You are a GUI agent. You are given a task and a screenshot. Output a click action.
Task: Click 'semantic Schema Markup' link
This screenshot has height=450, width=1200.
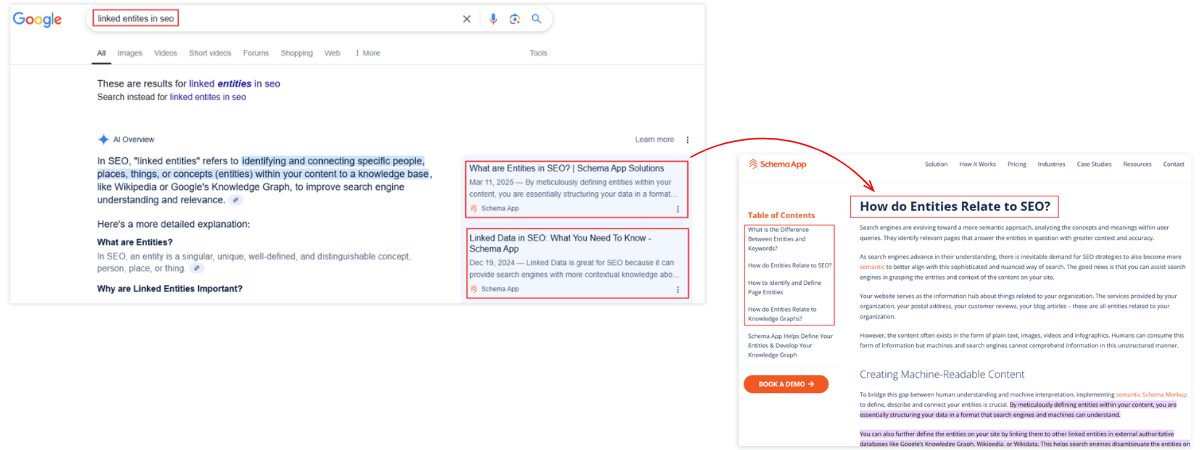(x=1151, y=394)
